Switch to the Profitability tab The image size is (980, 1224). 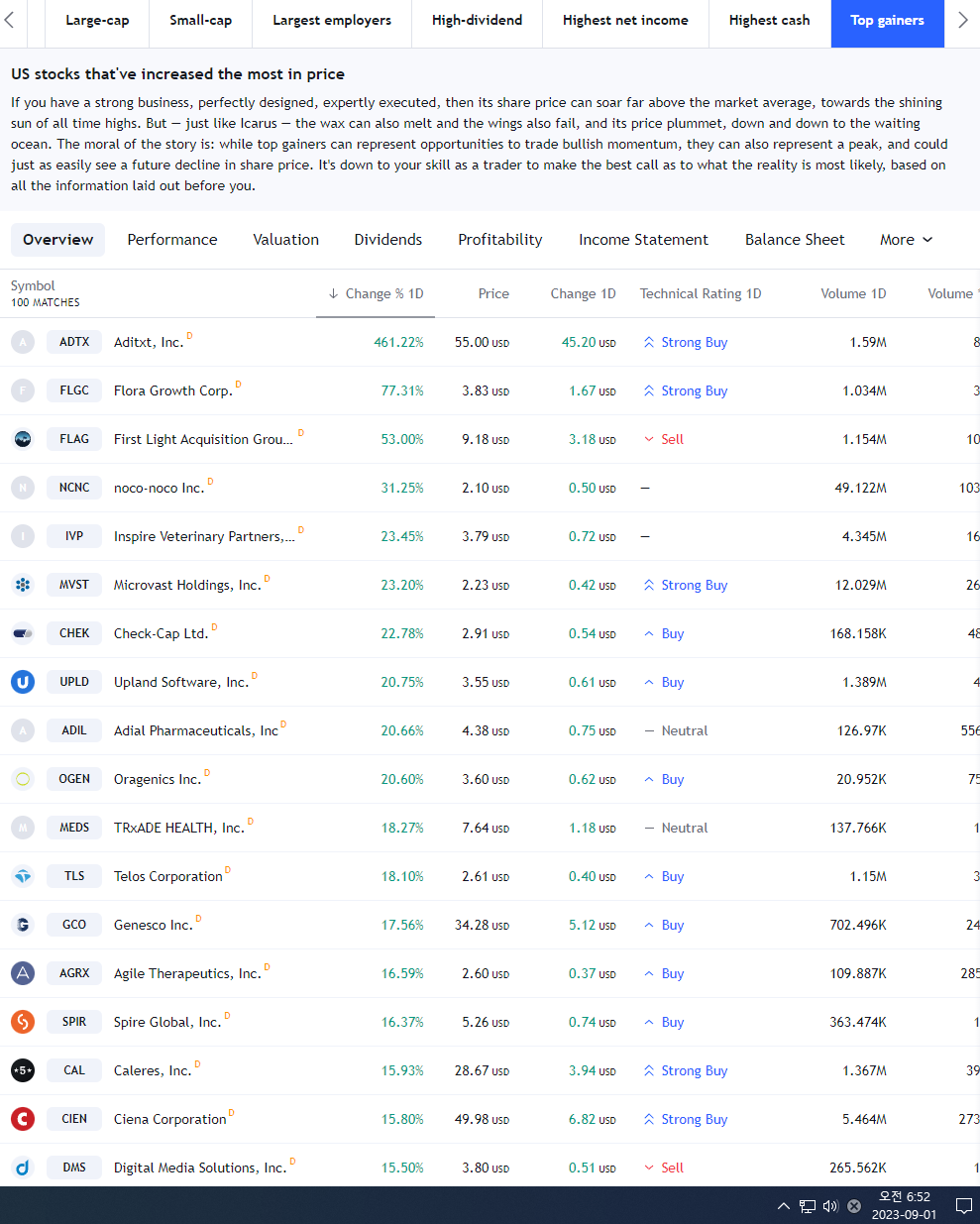(x=500, y=240)
